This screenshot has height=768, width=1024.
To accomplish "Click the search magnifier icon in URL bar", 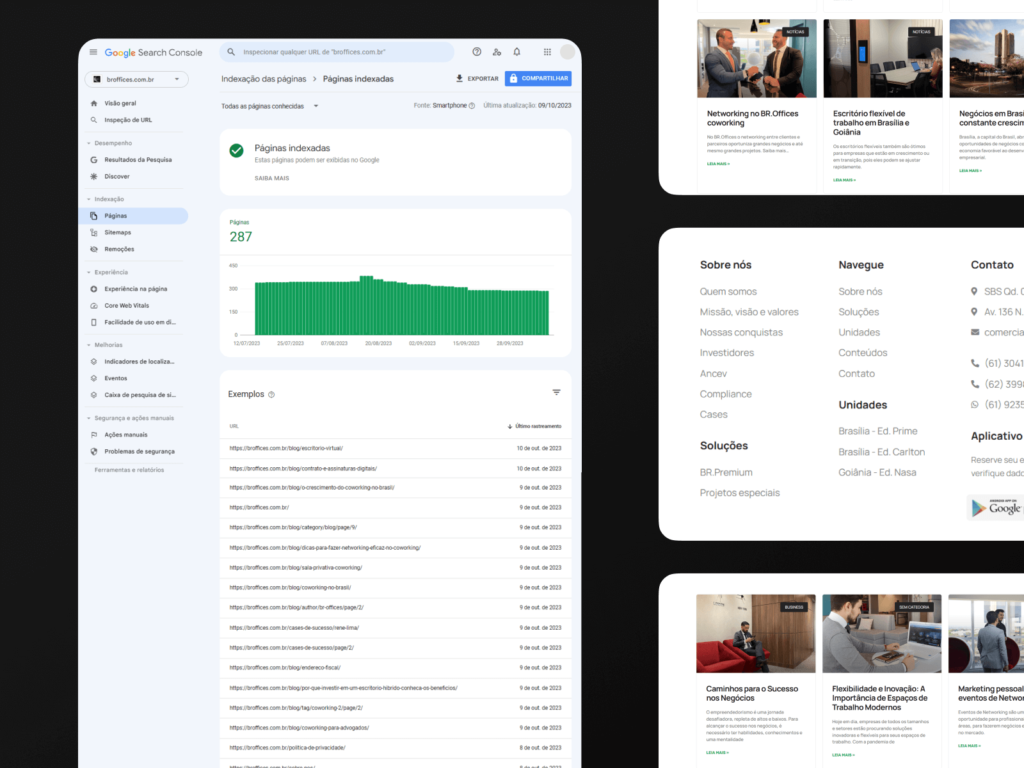I will pos(231,52).
